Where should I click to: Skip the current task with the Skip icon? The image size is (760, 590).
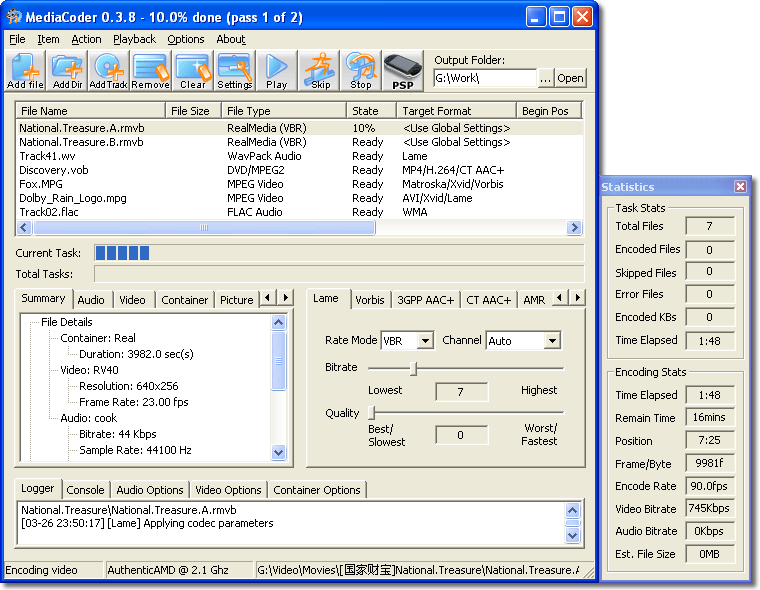point(320,71)
